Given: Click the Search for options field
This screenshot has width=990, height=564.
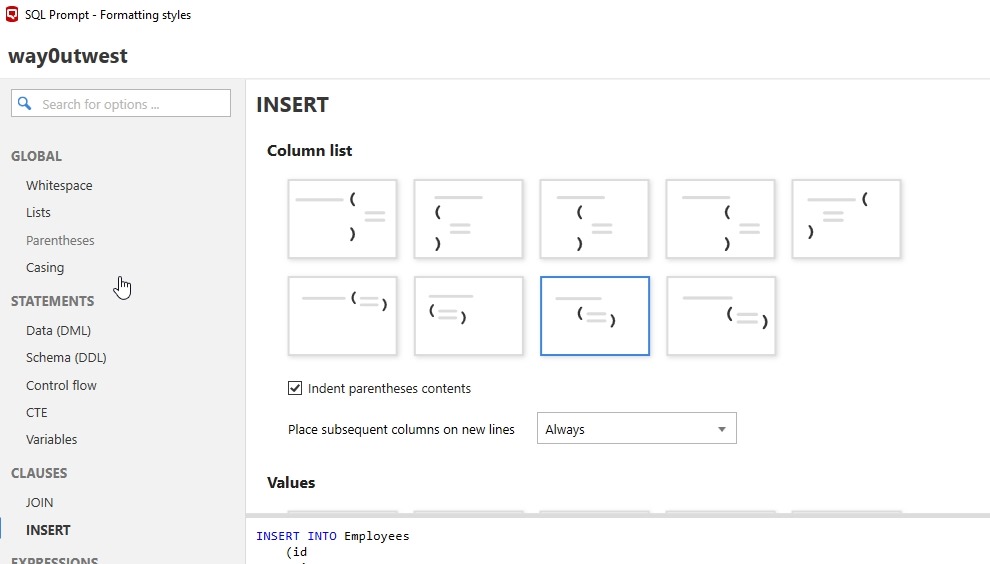Looking at the screenshot, I should pyautogui.click(x=130, y=104).
